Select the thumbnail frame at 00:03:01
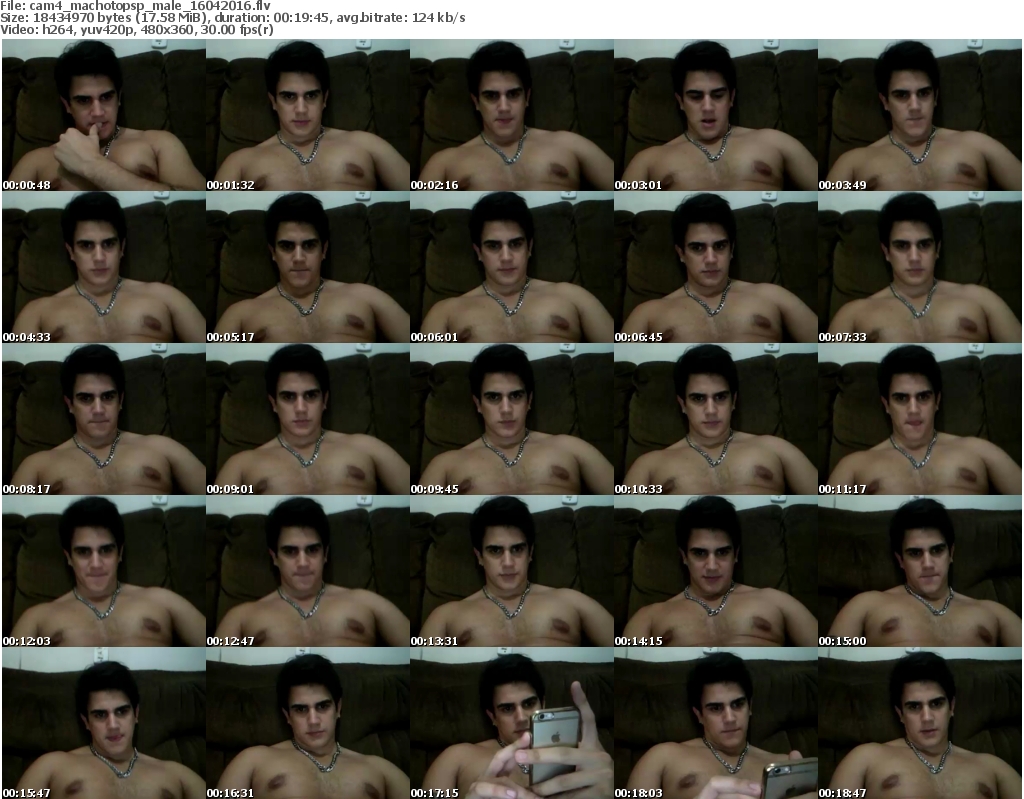 [716, 115]
